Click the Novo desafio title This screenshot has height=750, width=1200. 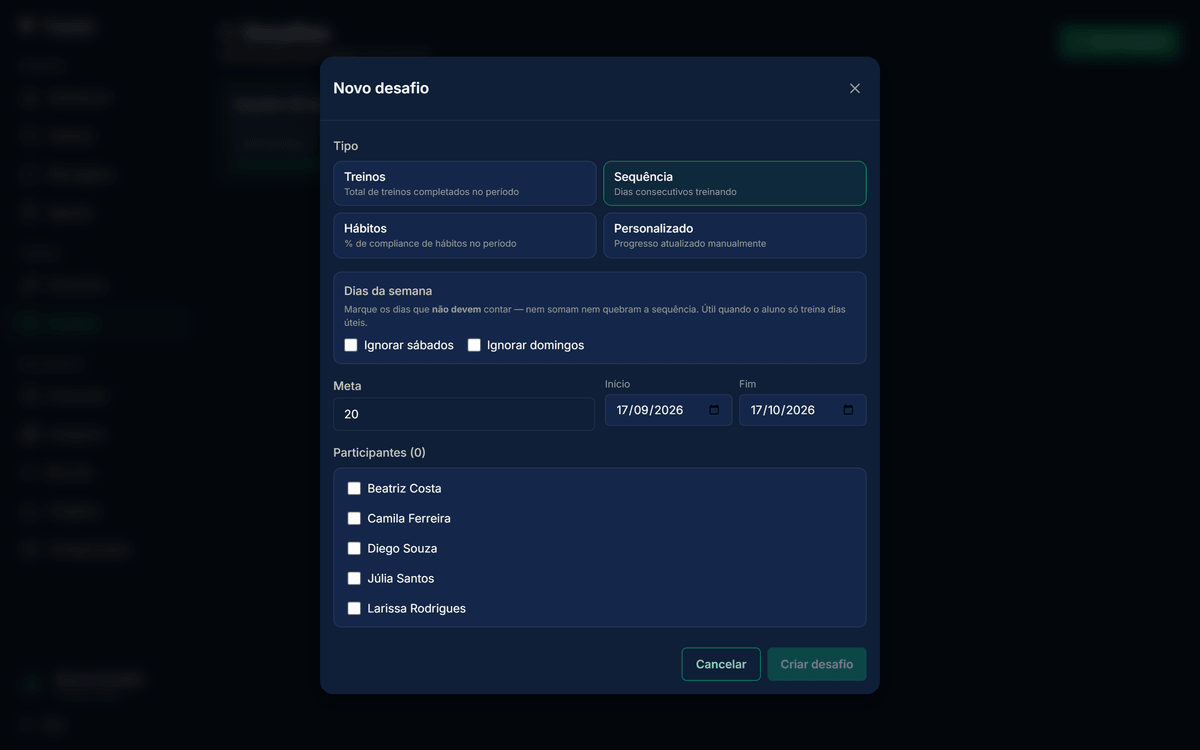coord(381,88)
